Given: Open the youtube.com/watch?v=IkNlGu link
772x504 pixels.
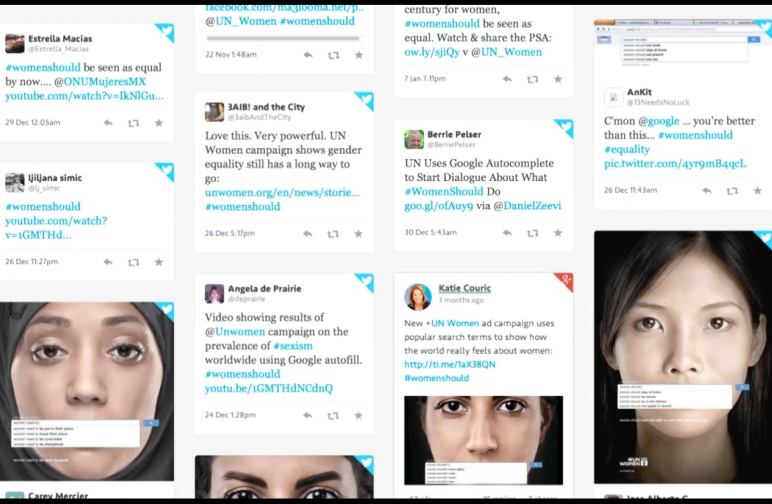Looking at the screenshot, I should pos(84,95).
